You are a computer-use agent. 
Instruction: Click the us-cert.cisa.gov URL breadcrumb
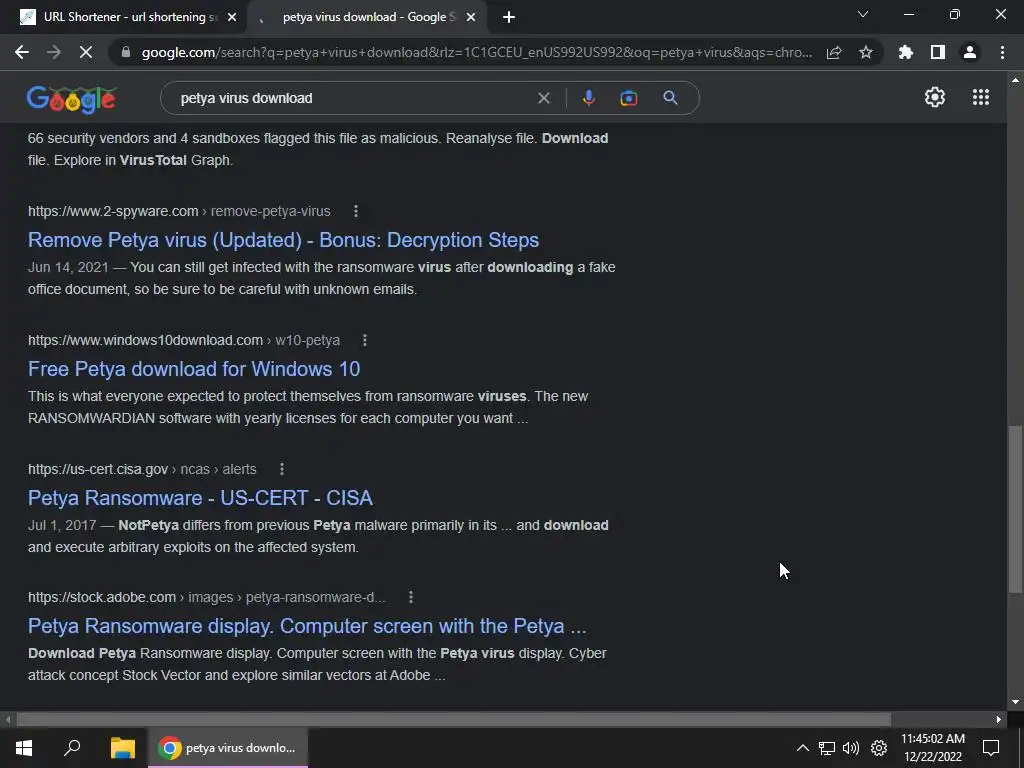coord(142,469)
